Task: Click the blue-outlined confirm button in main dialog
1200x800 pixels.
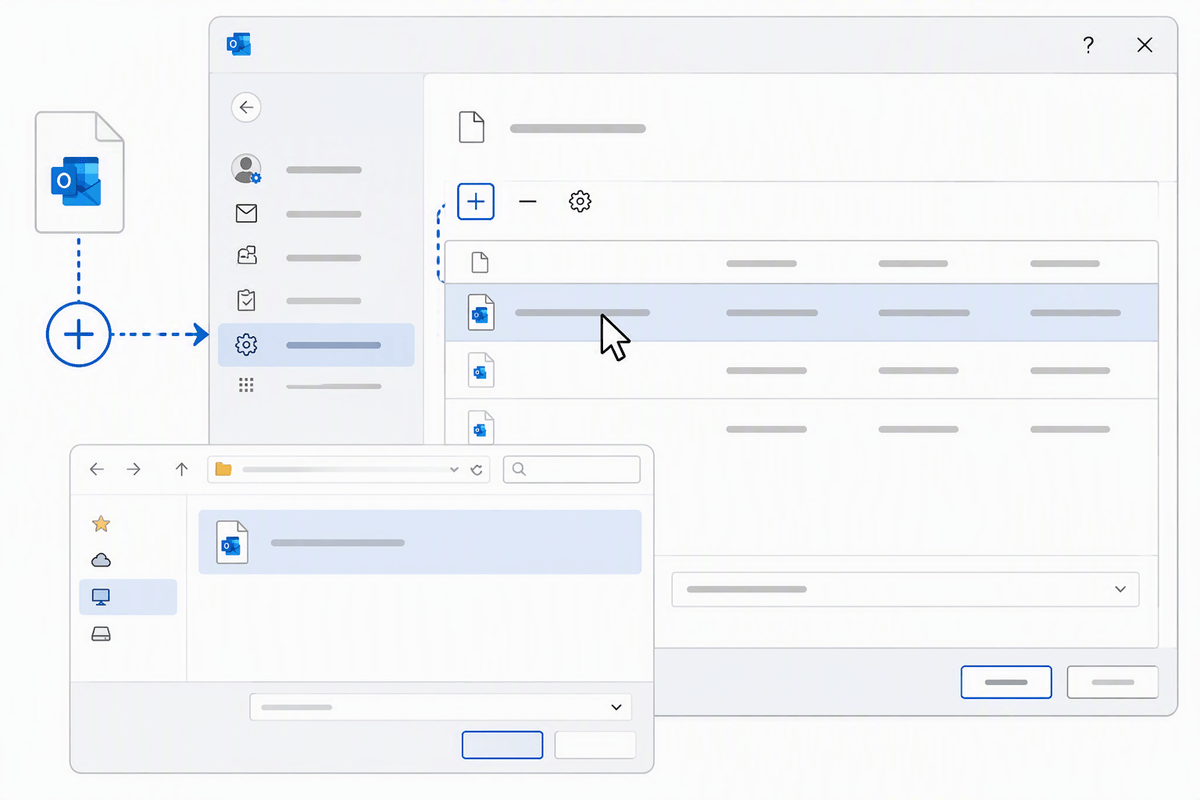Action: [1006, 682]
